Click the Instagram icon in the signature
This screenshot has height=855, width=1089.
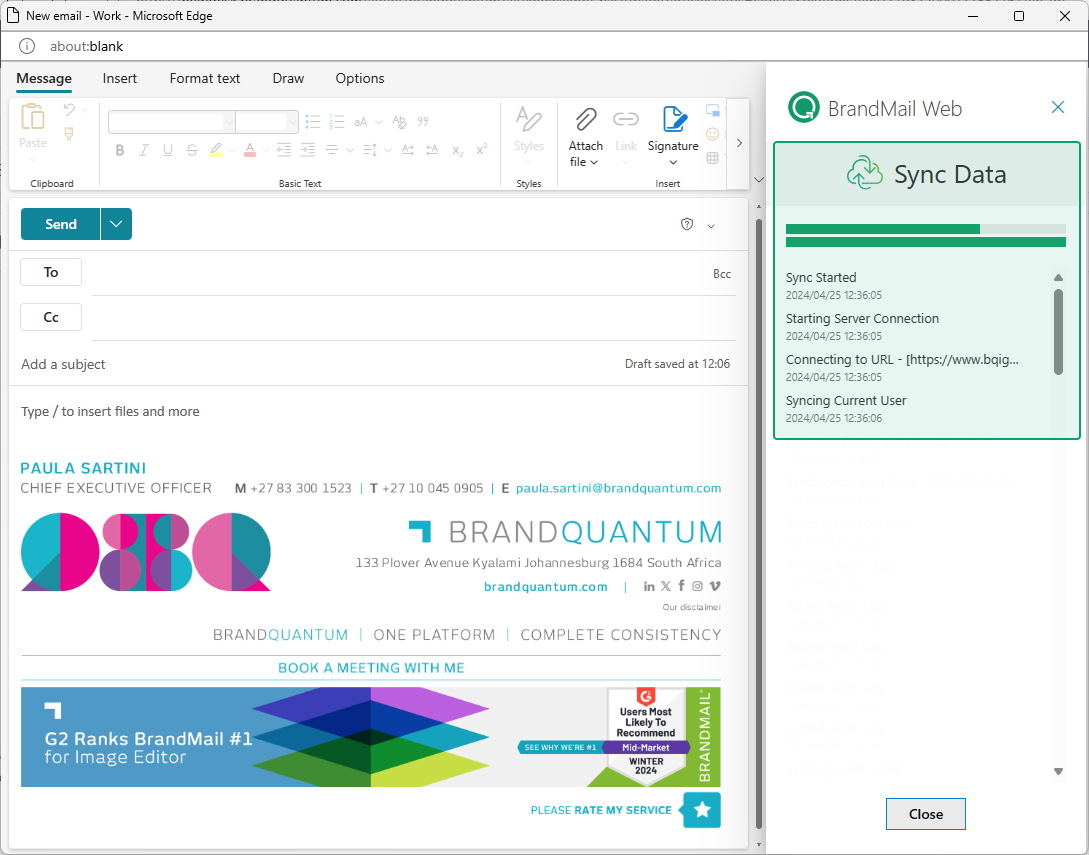[697, 586]
